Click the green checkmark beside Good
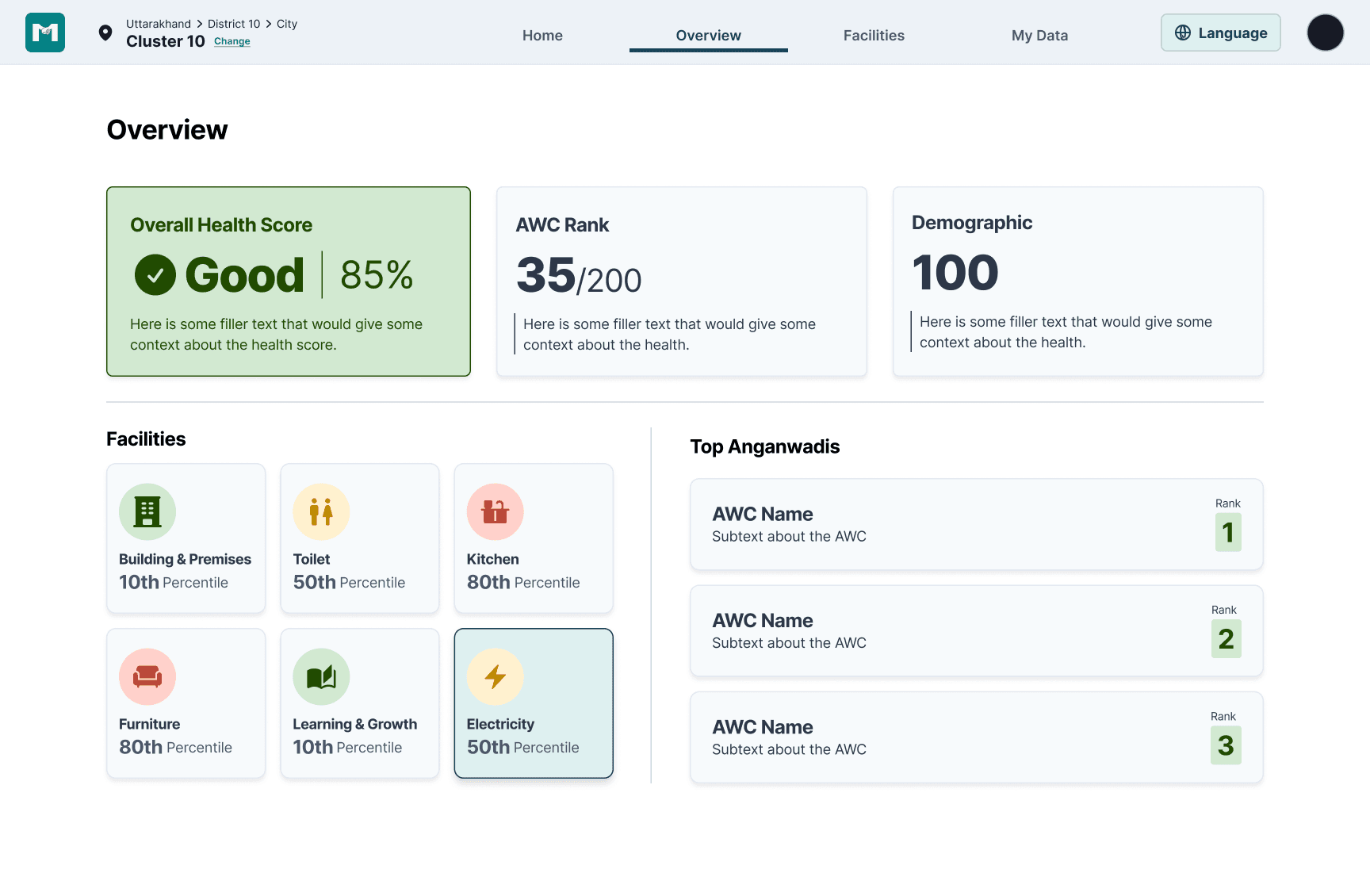 pos(155,275)
